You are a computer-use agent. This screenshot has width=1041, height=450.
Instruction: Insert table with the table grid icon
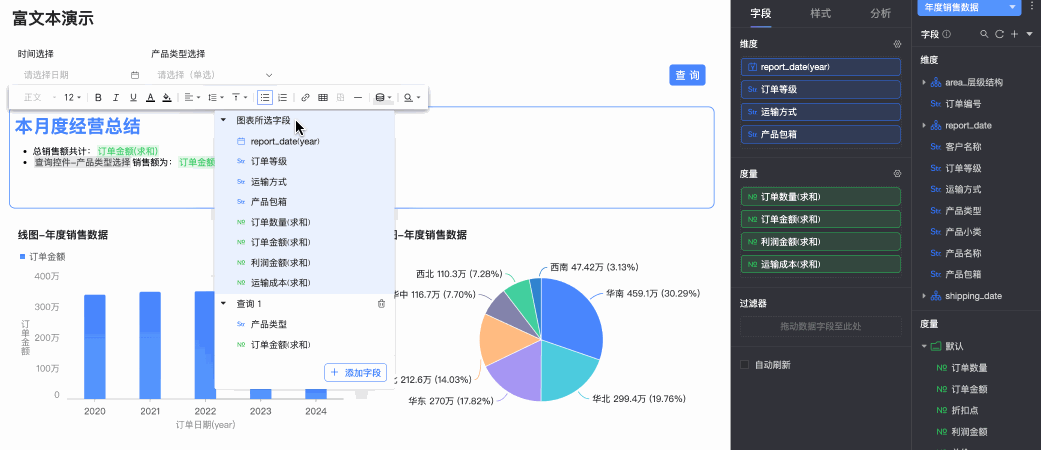323,98
